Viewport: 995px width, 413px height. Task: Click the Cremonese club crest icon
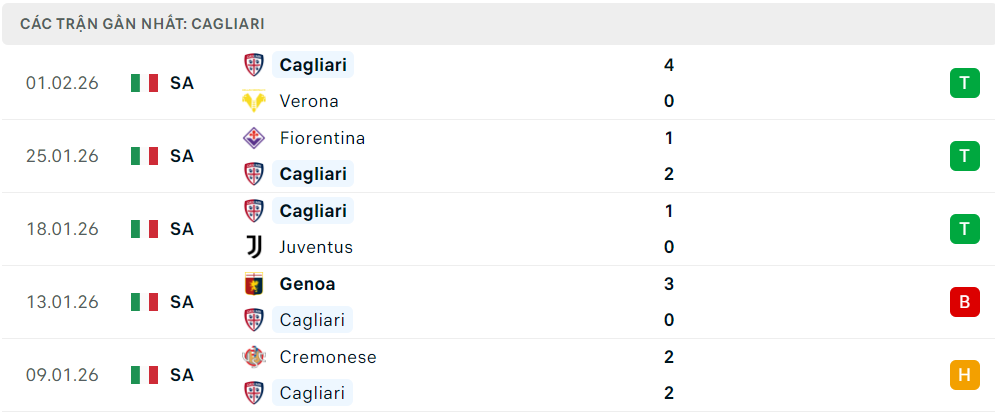click(x=254, y=357)
